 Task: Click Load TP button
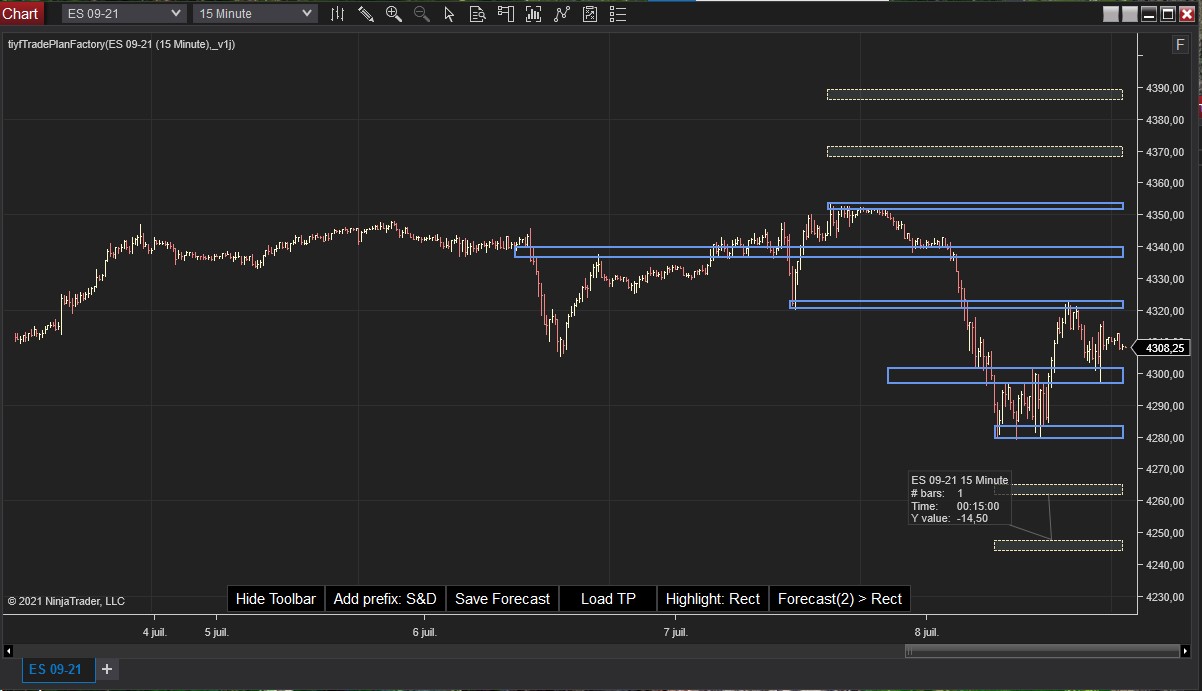(608, 599)
